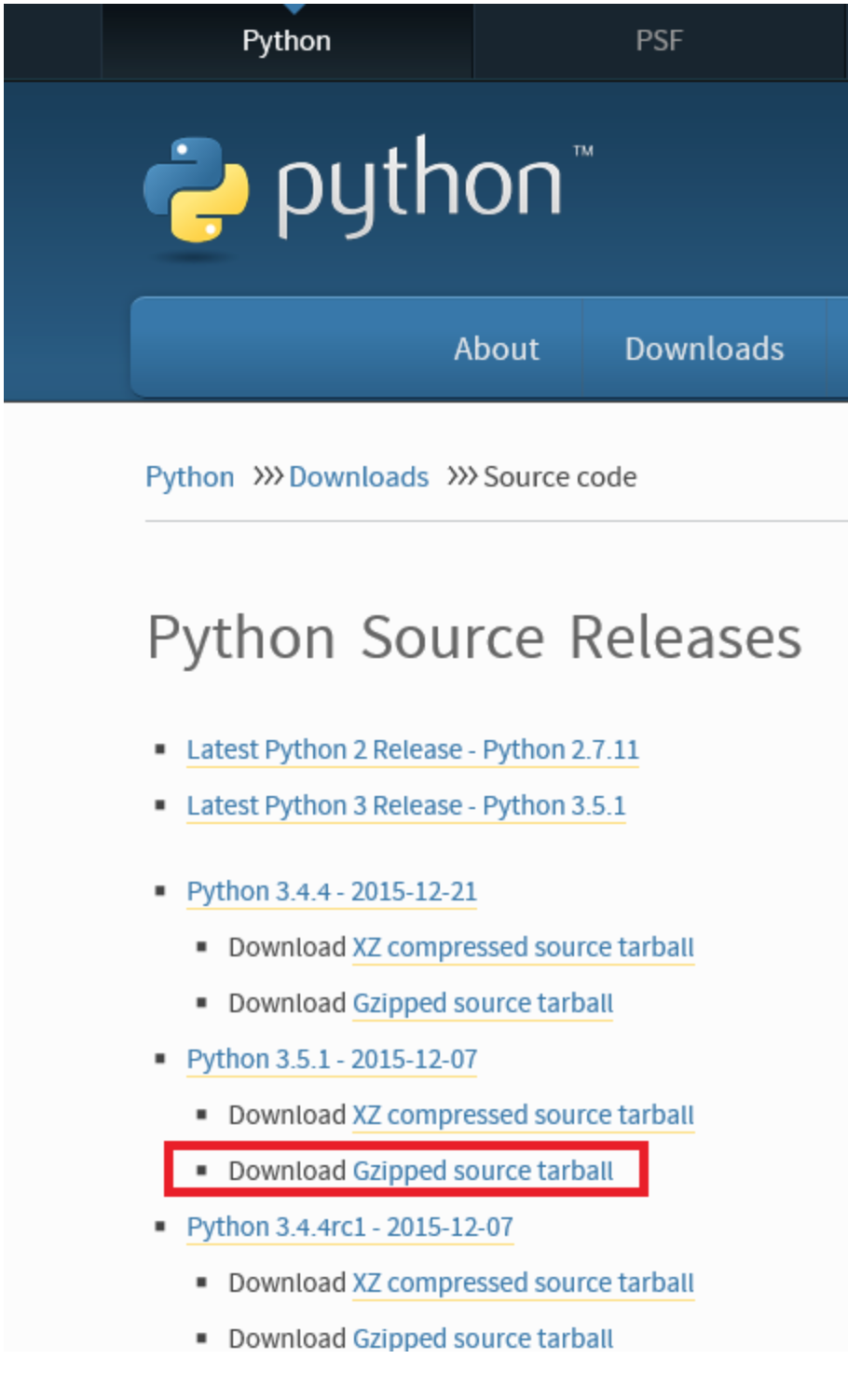Image resolution: width=848 pixels, height=1400 pixels.
Task: Switch to the PSF top tab
Action: click(659, 41)
